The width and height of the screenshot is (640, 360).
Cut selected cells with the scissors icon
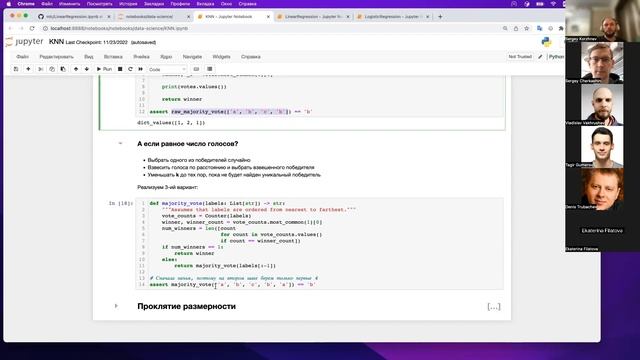point(40,69)
